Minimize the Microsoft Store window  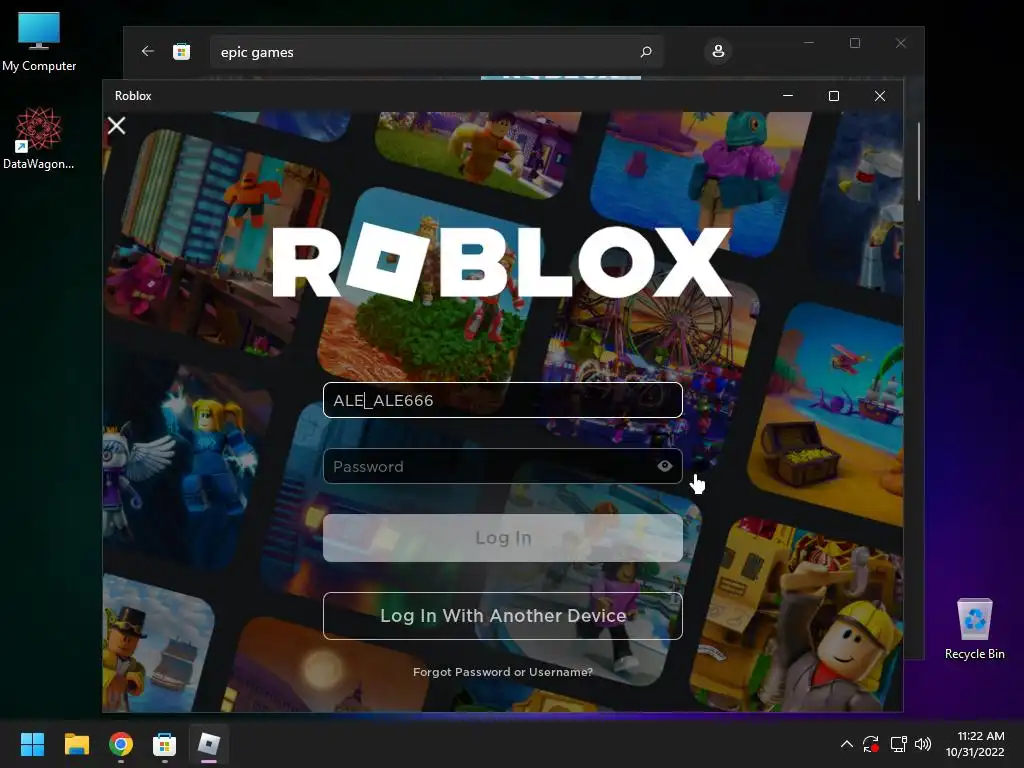point(809,43)
